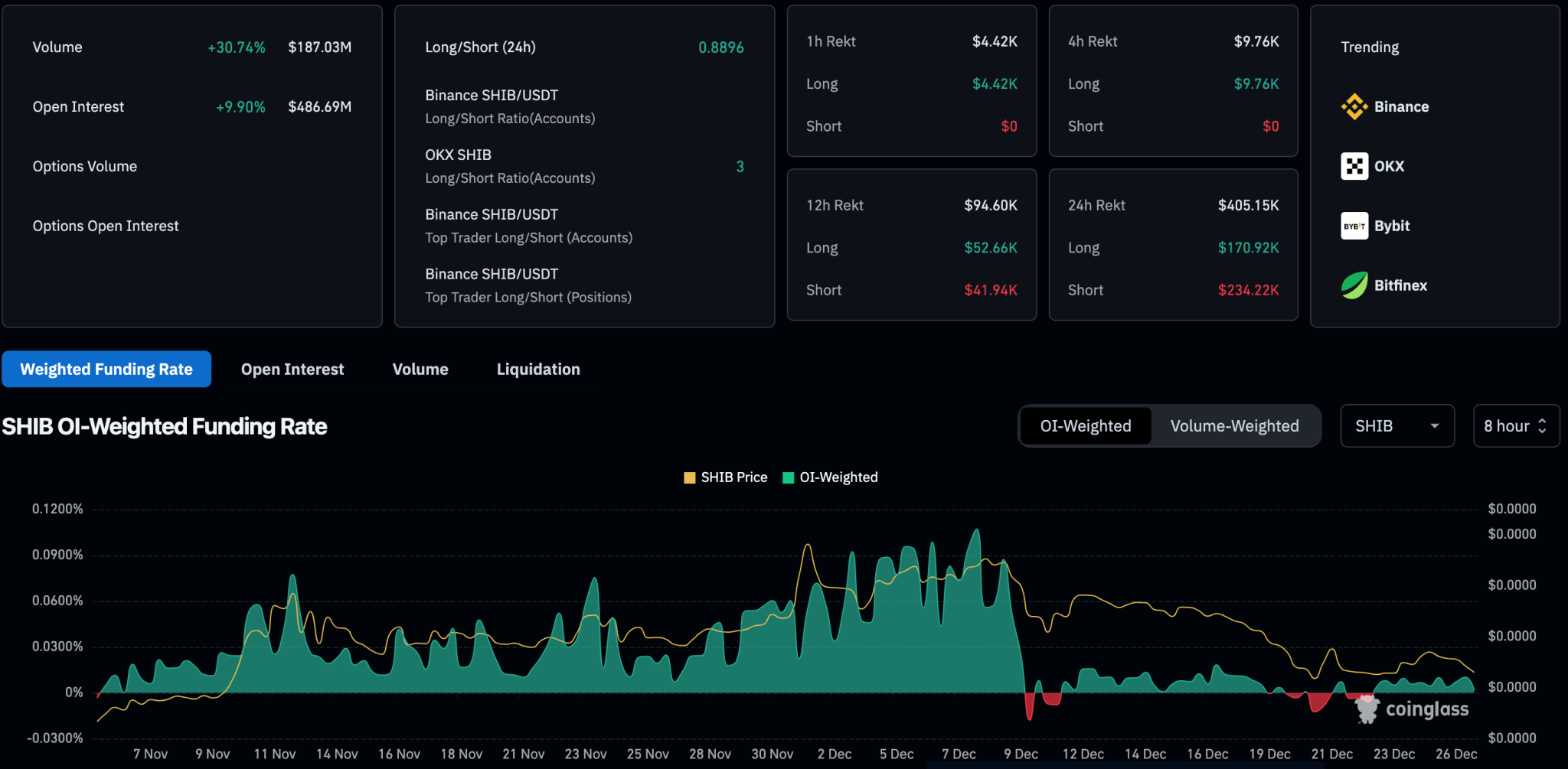Toggle SHIB Price legend swatch
The width and height of the screenshot is (1568, 769).
(689, 477)
